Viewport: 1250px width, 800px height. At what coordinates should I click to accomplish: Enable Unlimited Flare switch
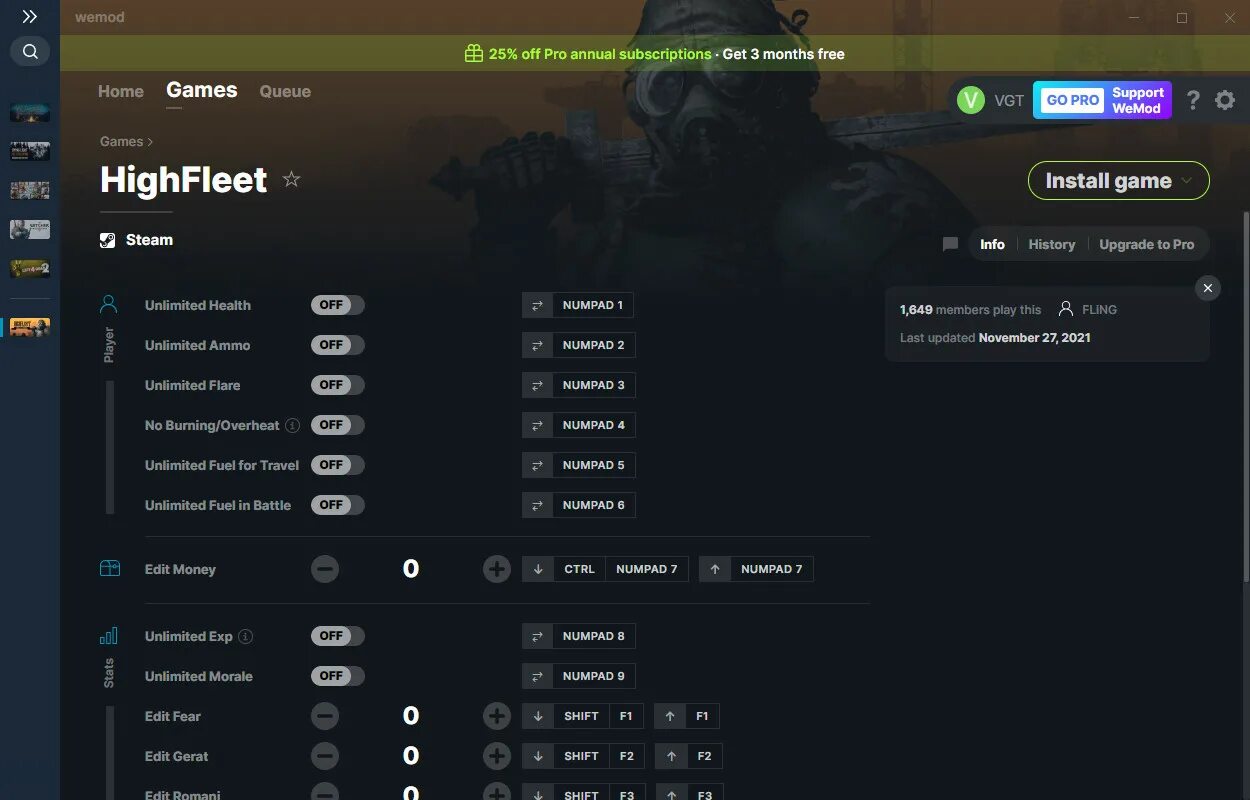tap(338, 385)
